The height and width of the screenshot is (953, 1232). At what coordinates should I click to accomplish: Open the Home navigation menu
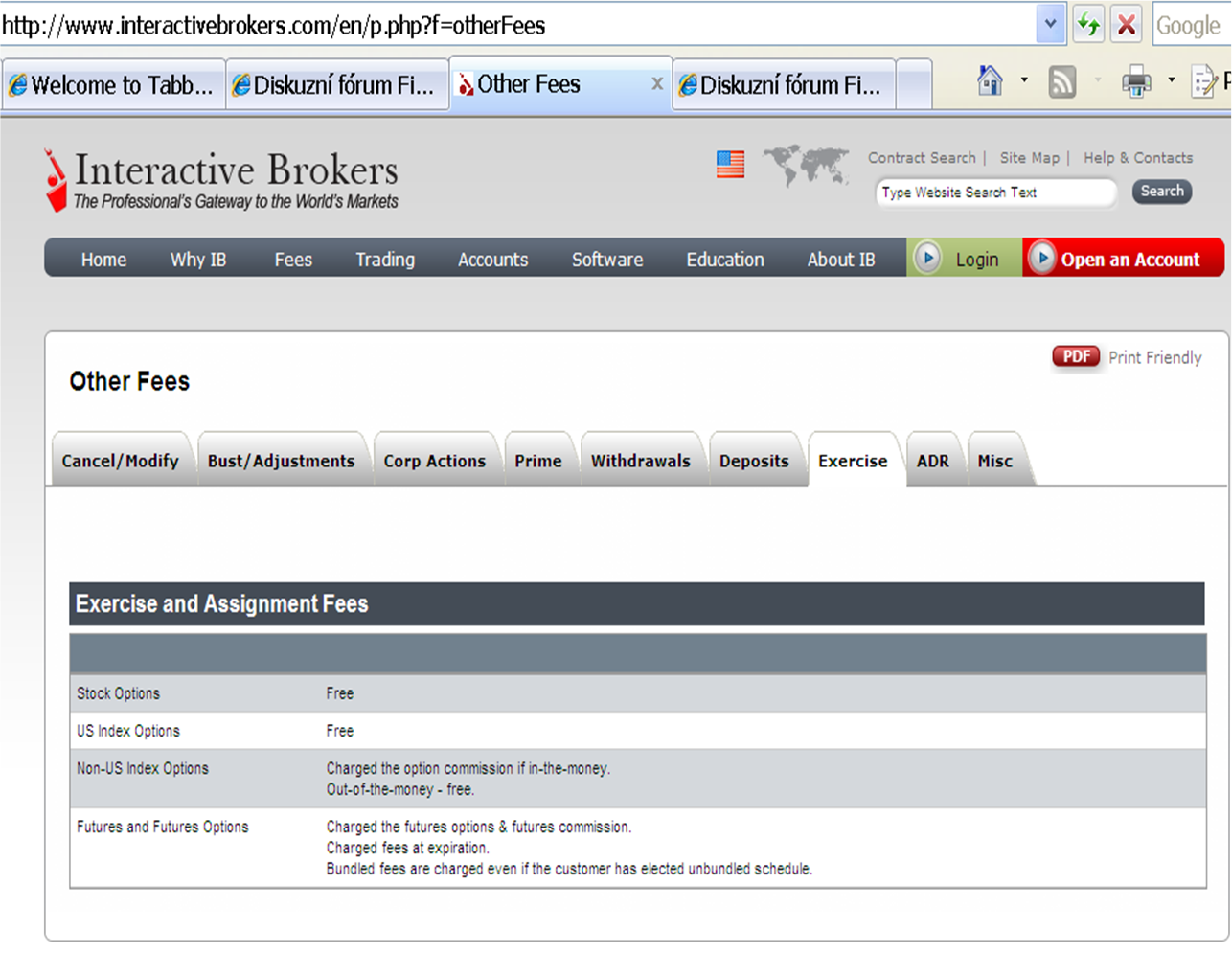[x=103, y=260]
